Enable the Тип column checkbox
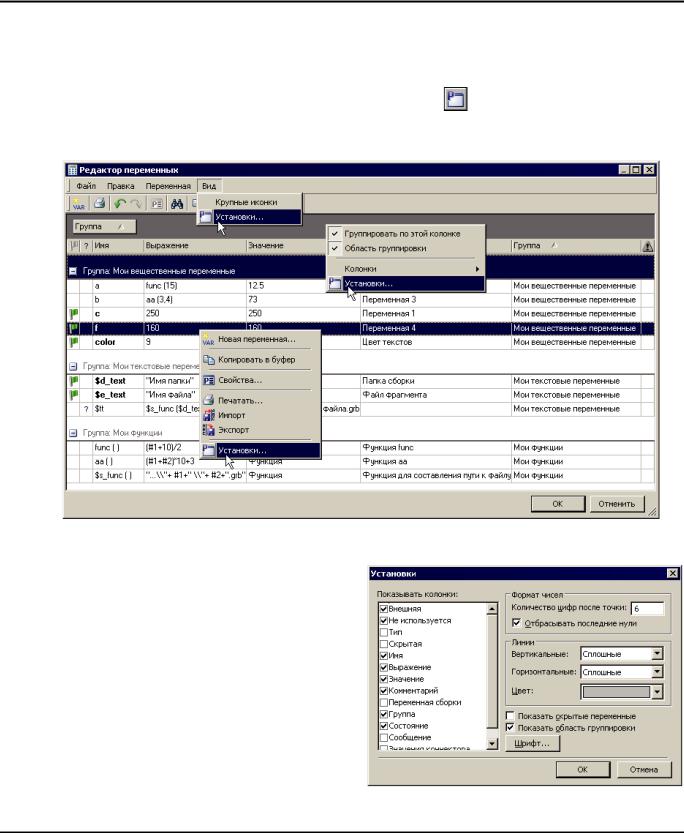 coord(383,632)
